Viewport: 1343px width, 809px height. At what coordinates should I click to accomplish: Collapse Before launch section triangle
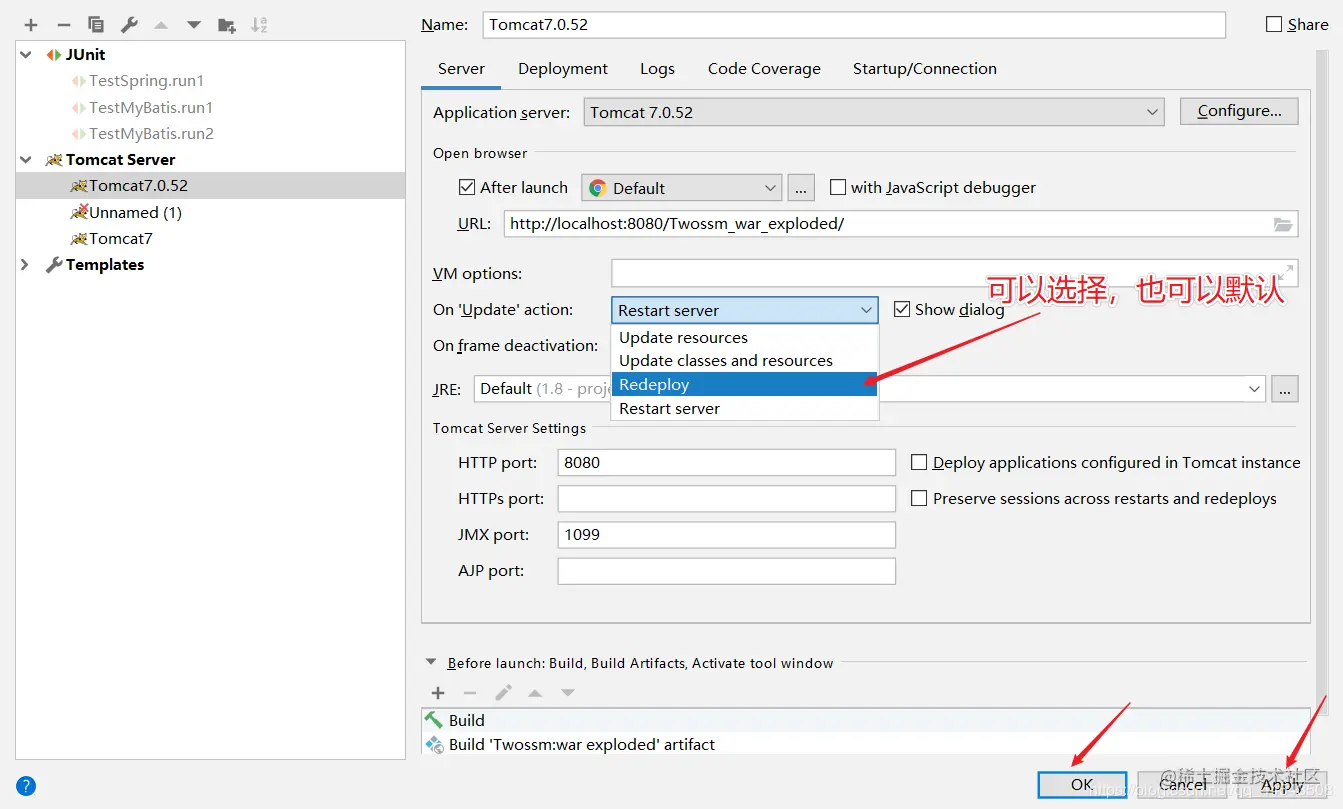[431, 662]
